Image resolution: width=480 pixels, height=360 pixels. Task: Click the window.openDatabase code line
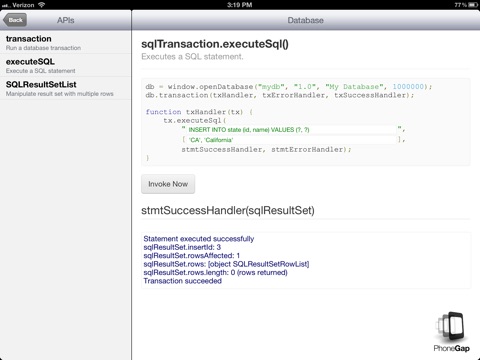pyautogui.click(x=289, y=87)
